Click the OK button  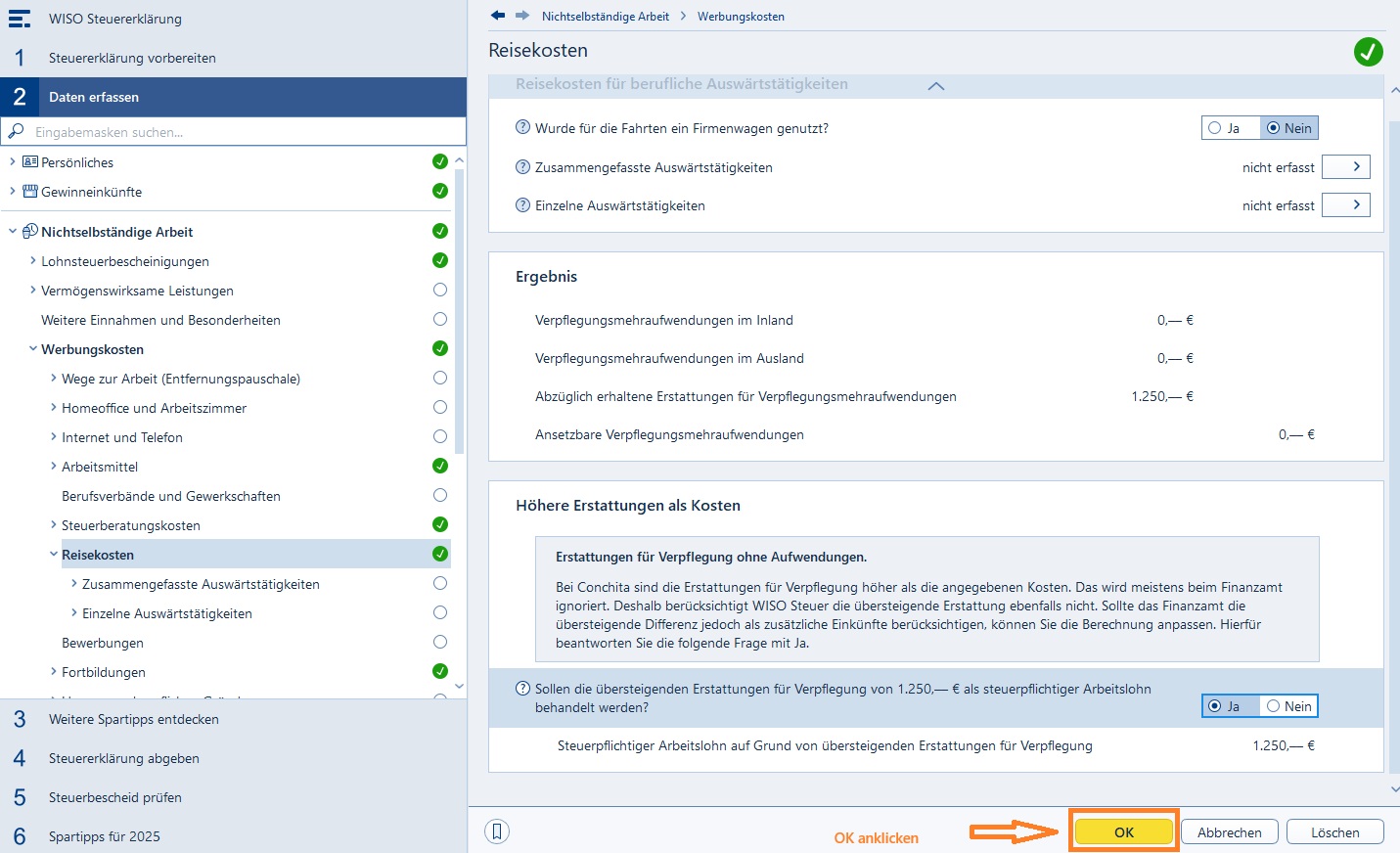point(1123,831)
